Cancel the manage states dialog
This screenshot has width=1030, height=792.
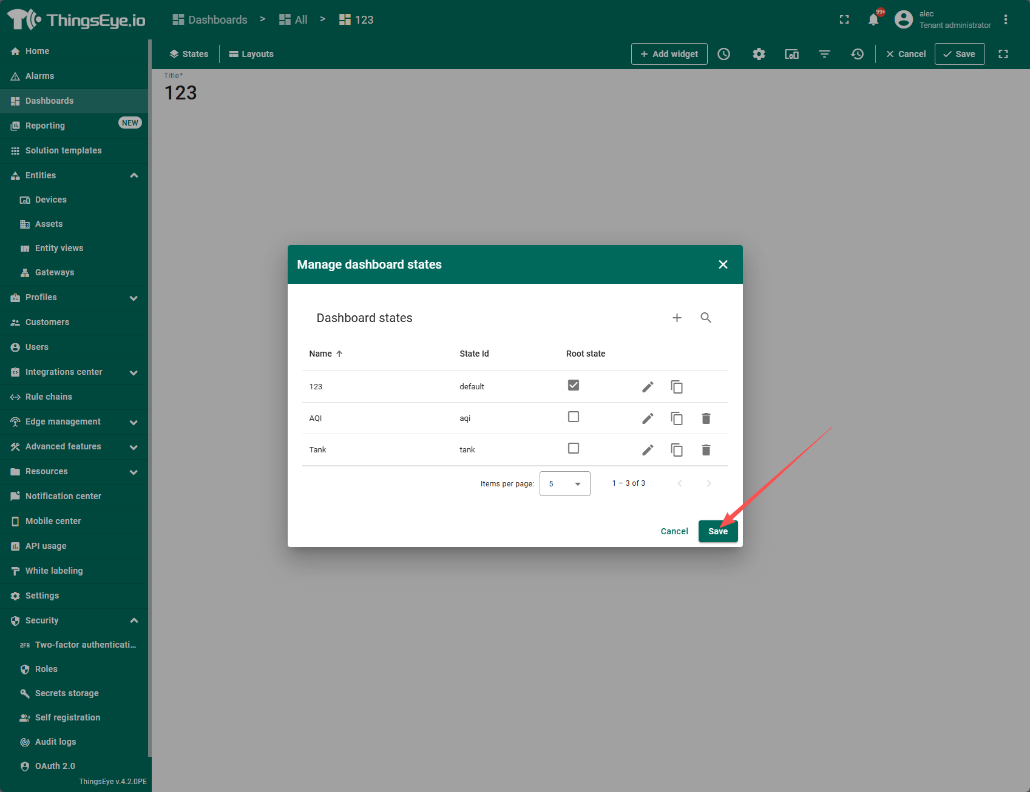(x=674, y=531)
